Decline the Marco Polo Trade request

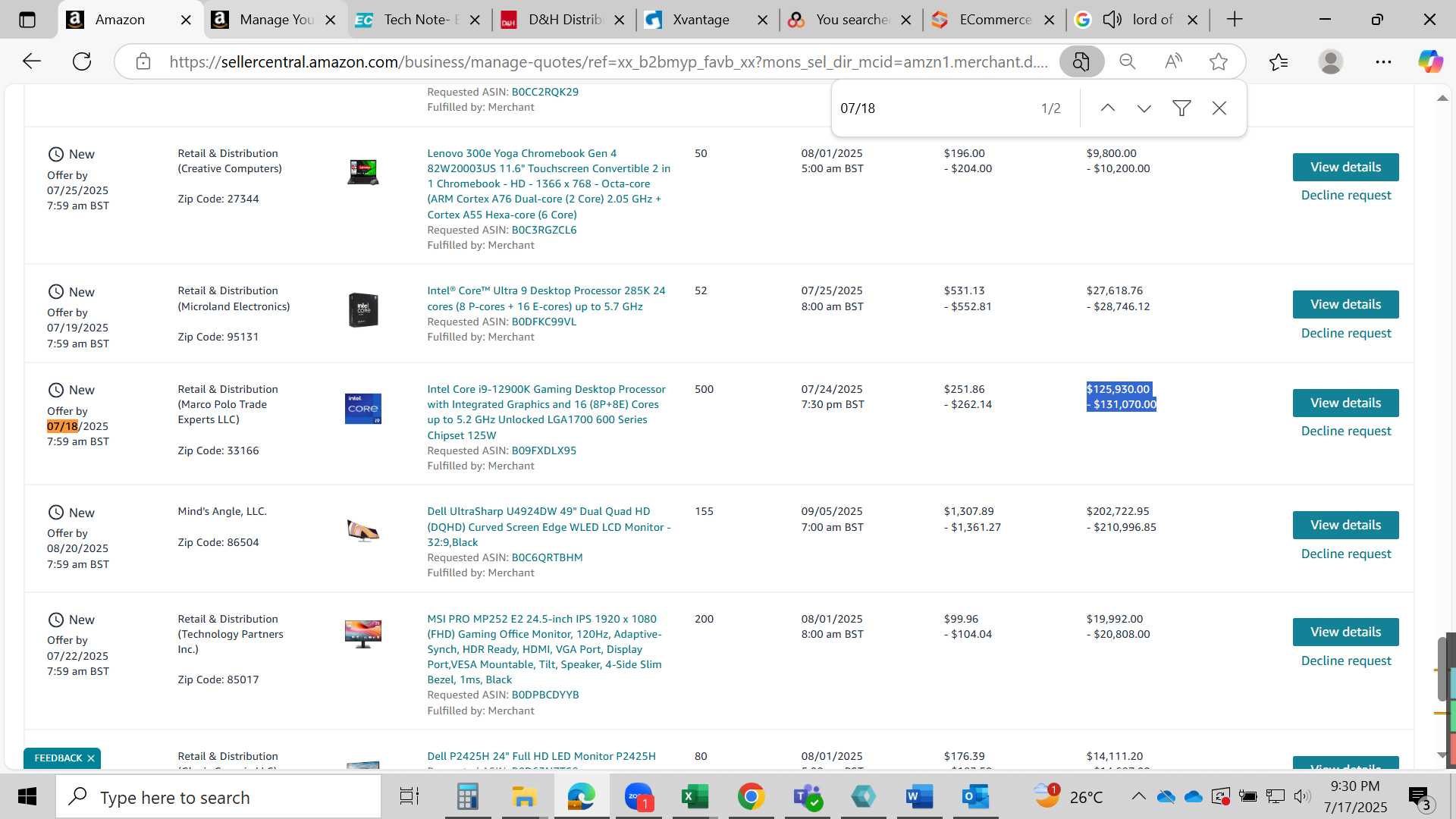1346,431
